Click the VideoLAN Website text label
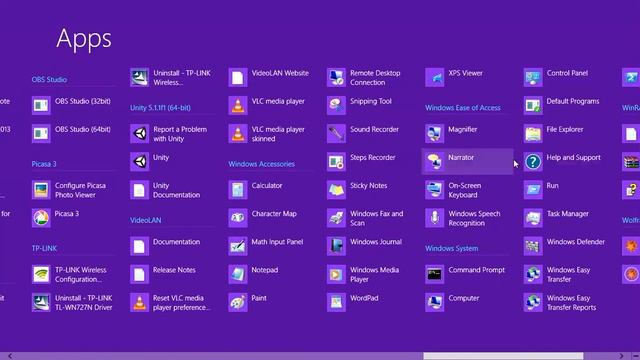This screenshot has height=360, width=640. tap(280, 73)
